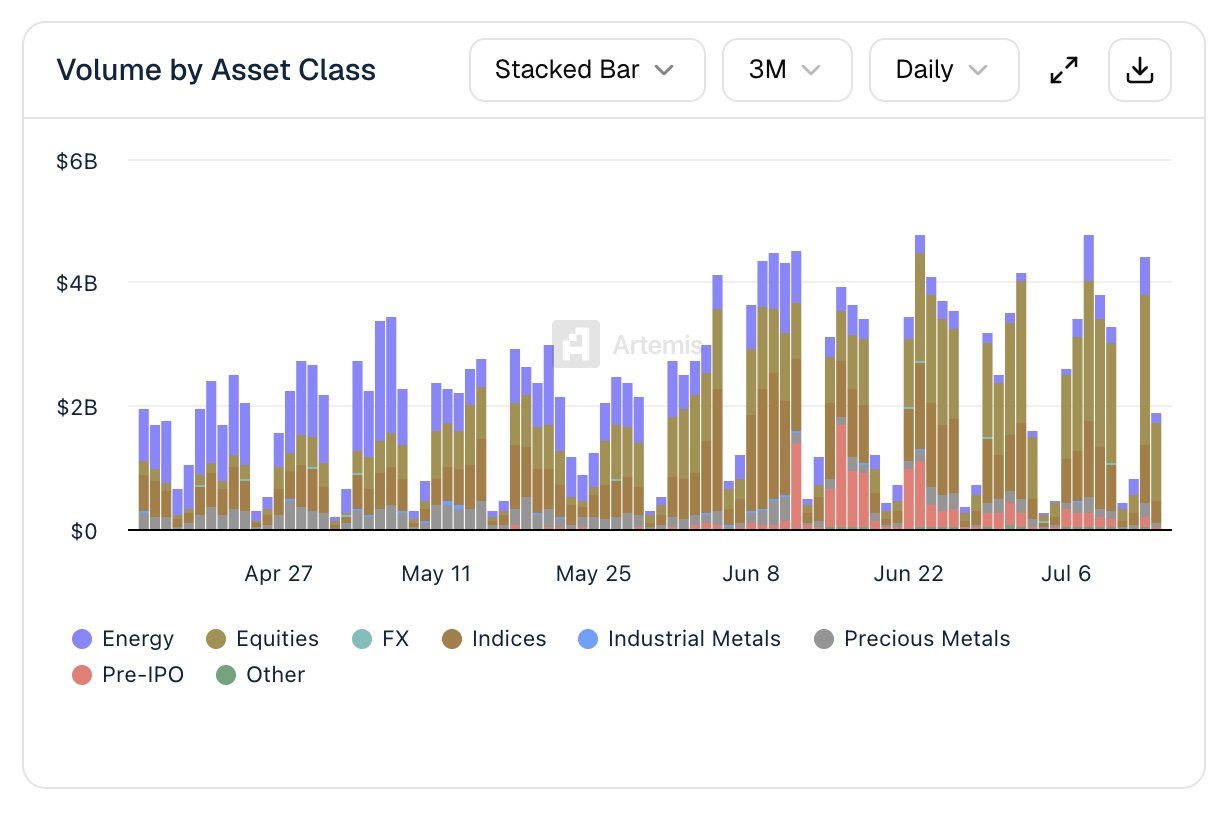Viewport: 1226px width, 814px height.
Task: Click the Volume by Asset Class title
Action: pyautogui.click(x=216, y=70)
